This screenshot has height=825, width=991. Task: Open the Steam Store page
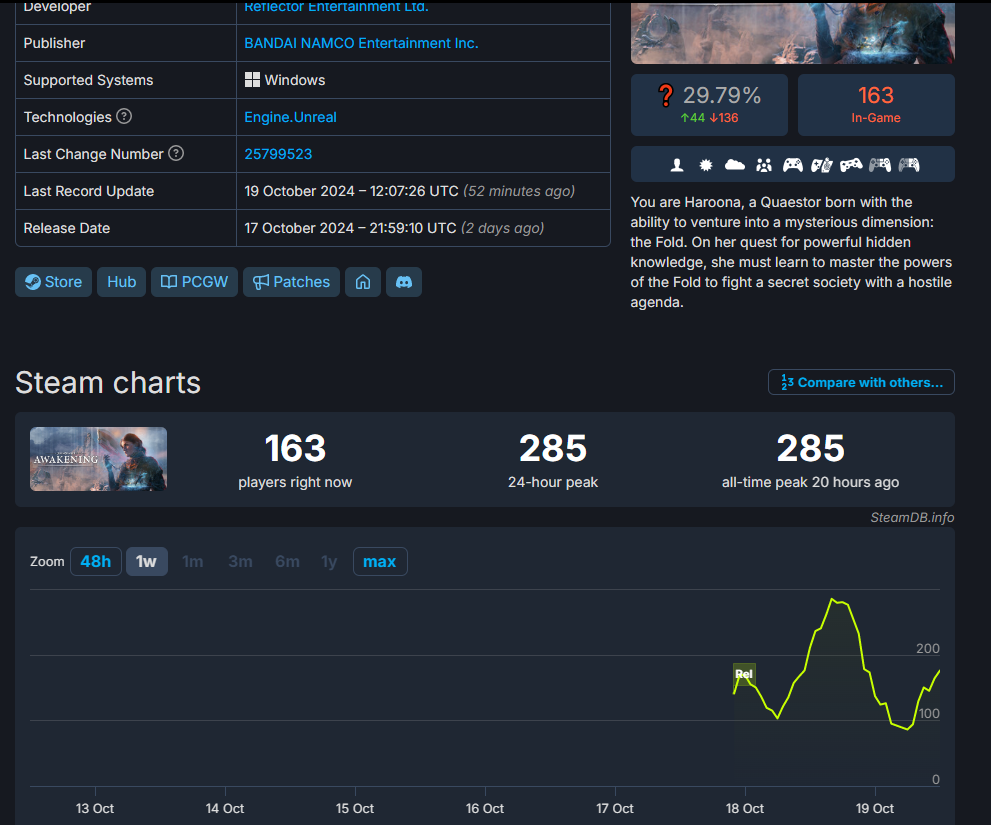tap(54, 282)
